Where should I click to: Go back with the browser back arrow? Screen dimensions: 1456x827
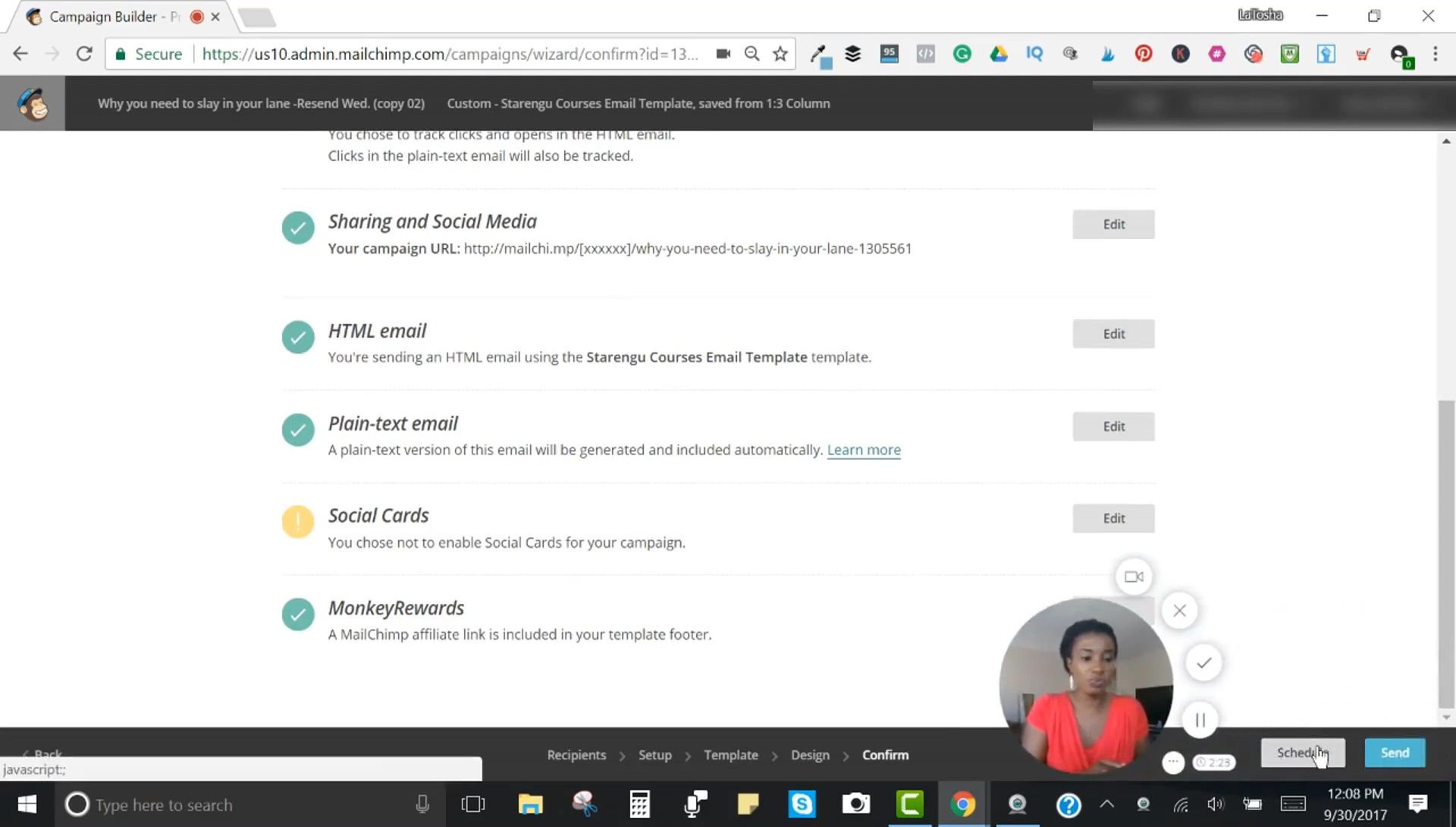pos(20,54)
